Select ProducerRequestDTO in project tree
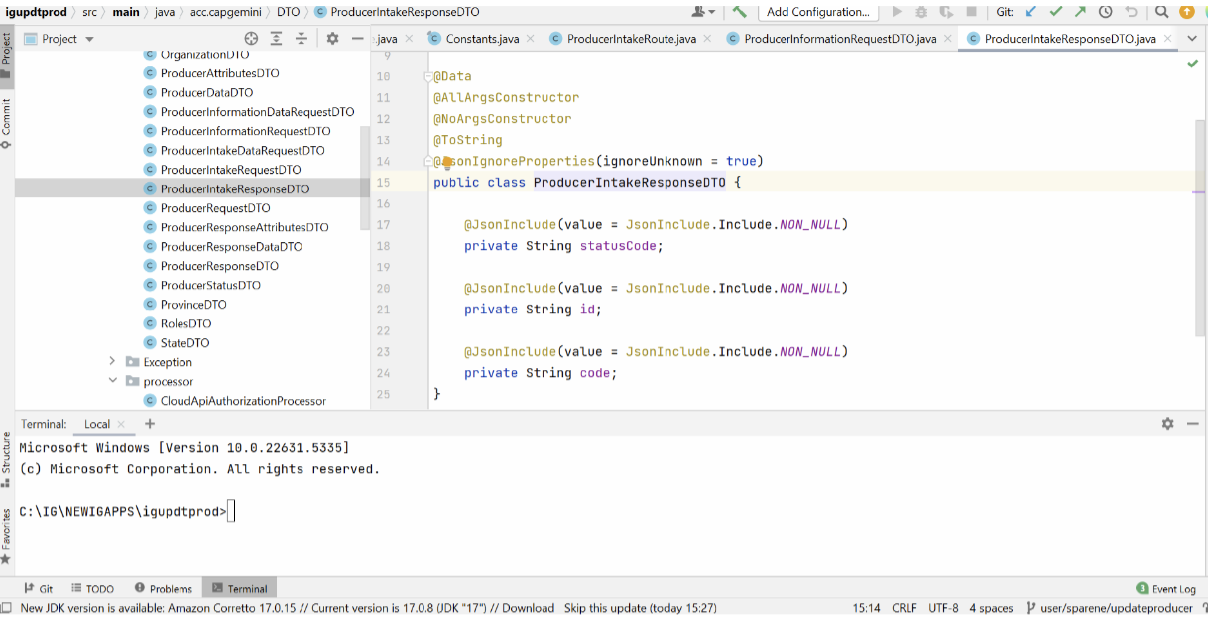Screen dimensions: 1208x618 215,208
